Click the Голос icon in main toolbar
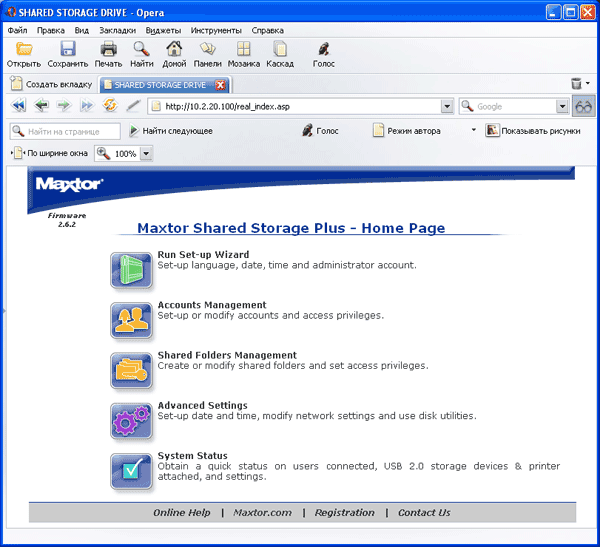 click(x=324, y=49)
